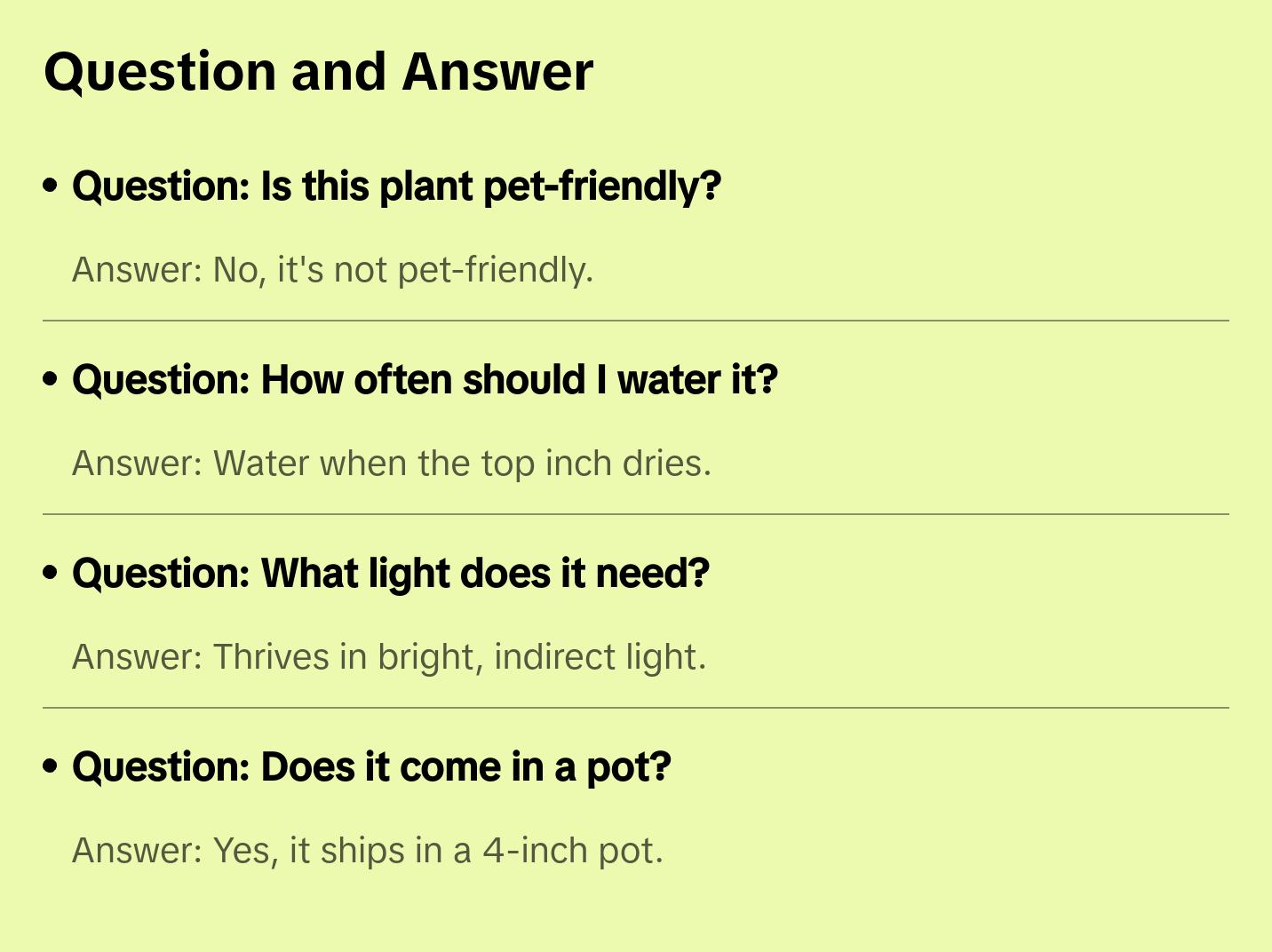Screen dimensions: 1272x952
Task: Click the divider line below the pet-friendly answer
Action: pos(636,321)
